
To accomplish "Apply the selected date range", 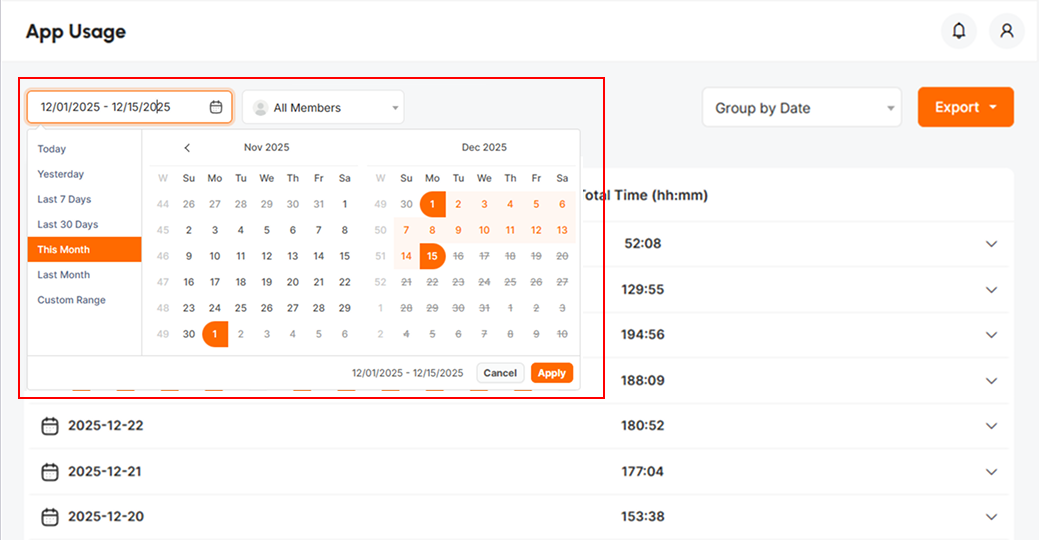I will (551, 373).
